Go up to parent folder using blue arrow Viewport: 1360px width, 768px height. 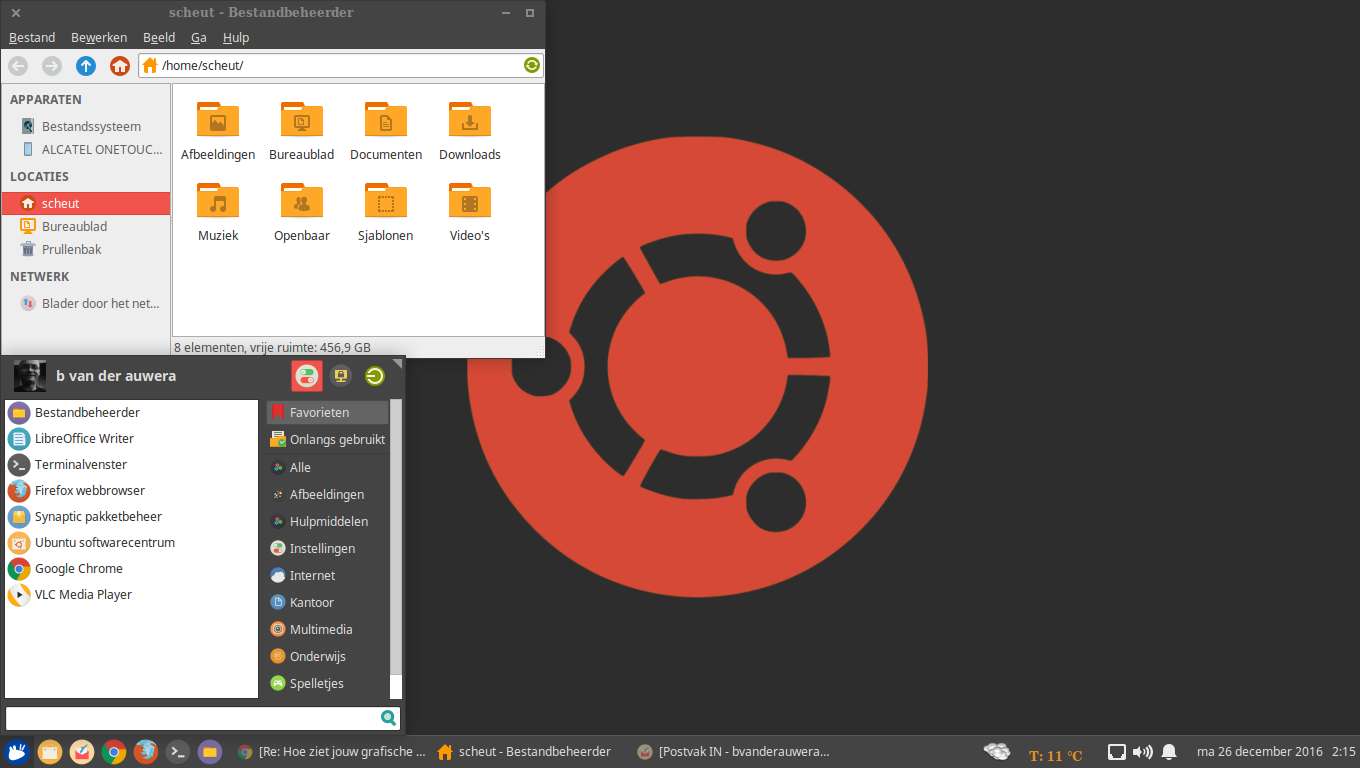pyautogui.click(x=86, y=66)
